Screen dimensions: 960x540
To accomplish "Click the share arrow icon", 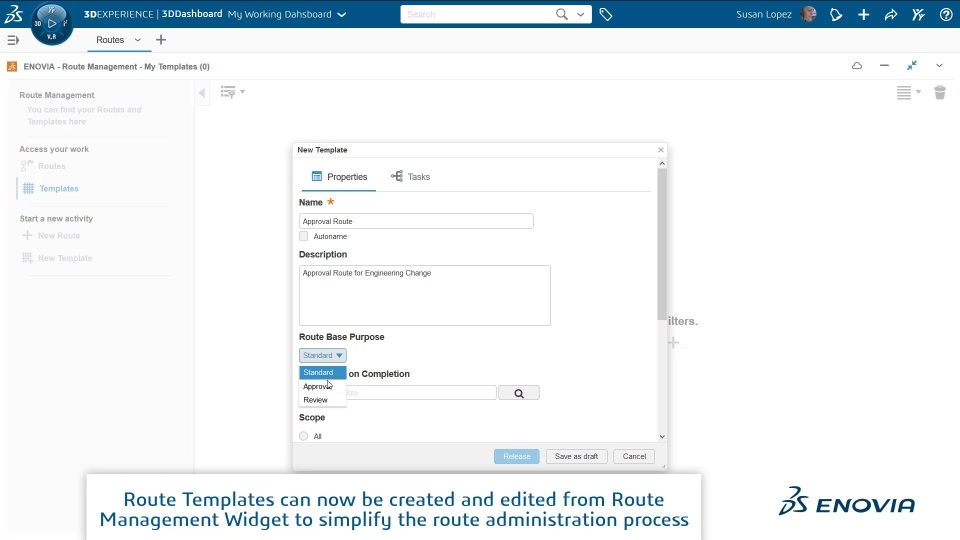I will (x=891, y=14).
